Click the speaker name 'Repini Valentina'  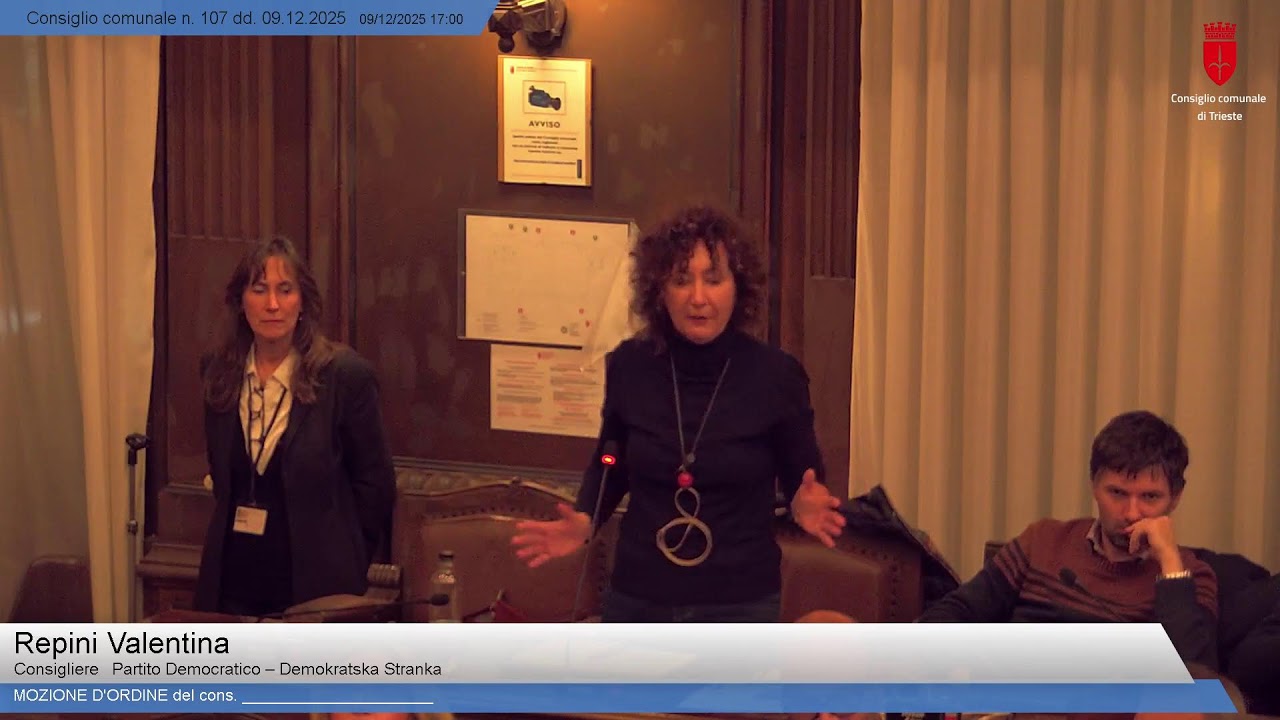tap(122, 643)
